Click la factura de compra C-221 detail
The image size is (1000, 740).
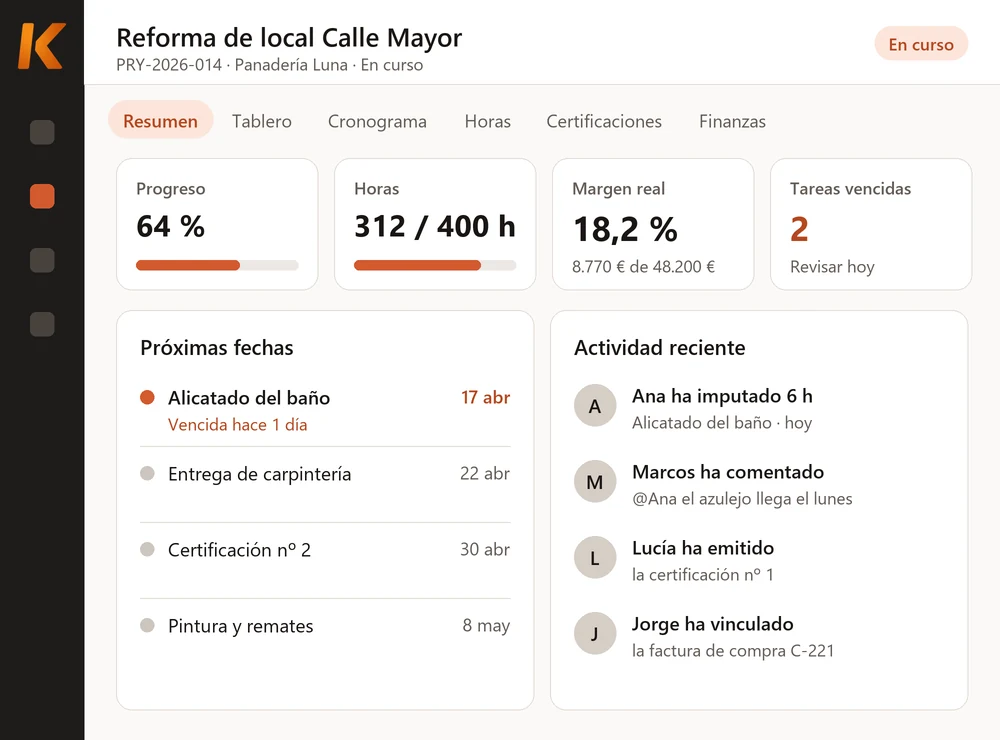click(733, 651)
